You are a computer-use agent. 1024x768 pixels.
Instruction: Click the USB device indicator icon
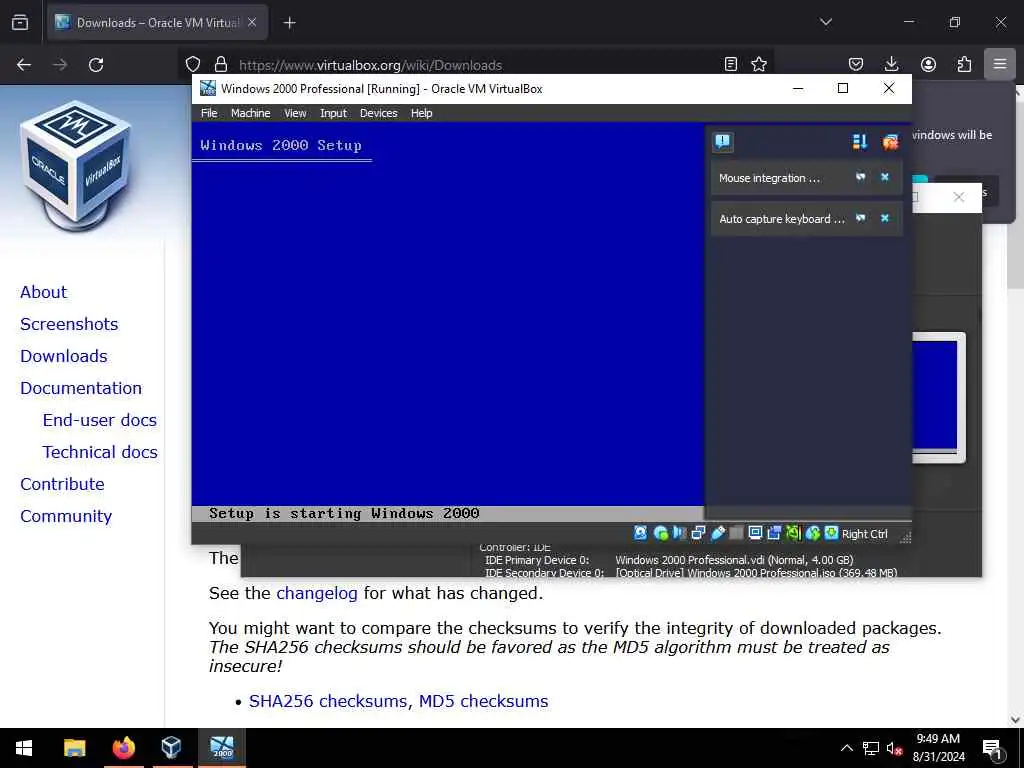(718, 533)
